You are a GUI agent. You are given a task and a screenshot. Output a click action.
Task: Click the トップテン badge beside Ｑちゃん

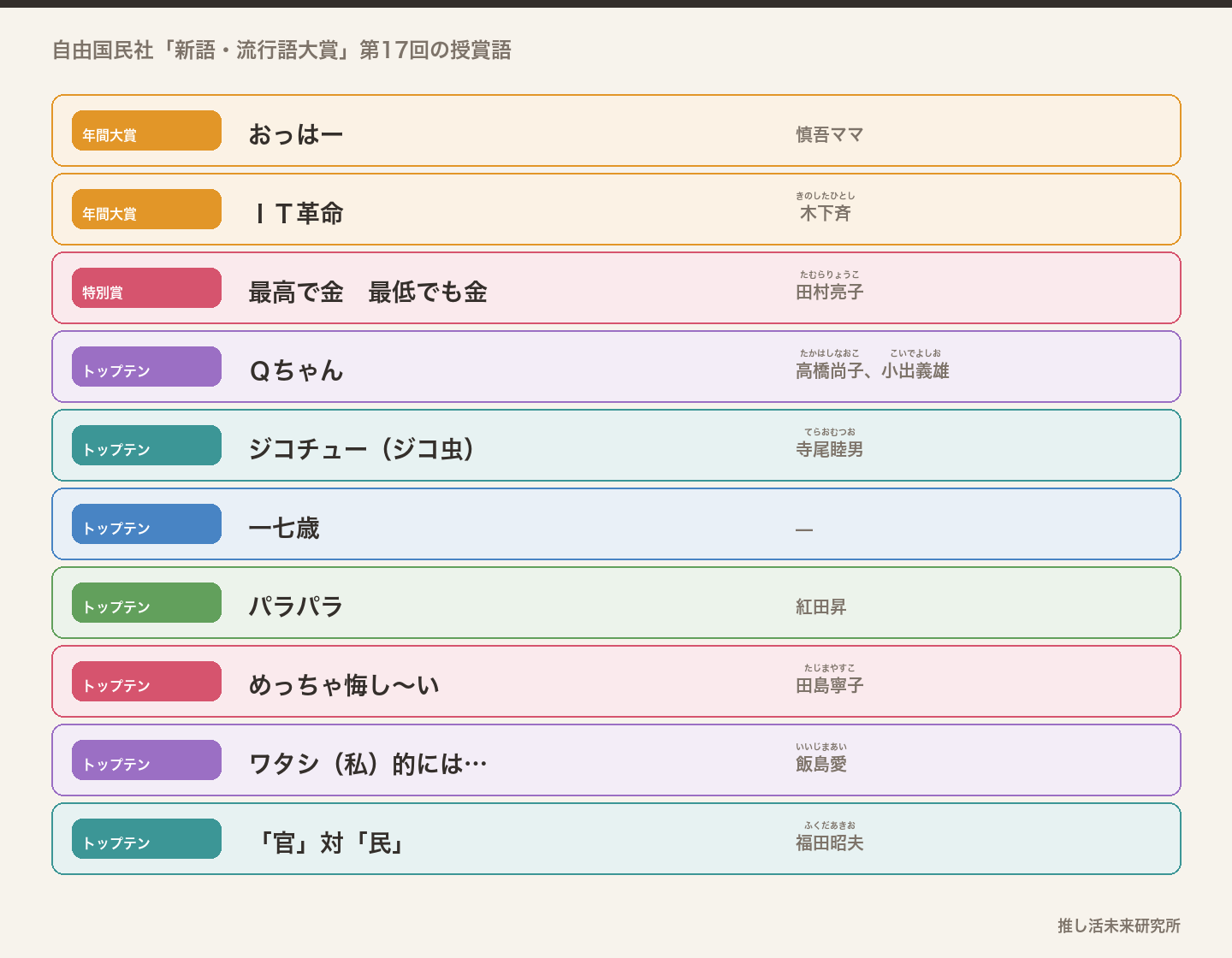[x=146, y=367]
